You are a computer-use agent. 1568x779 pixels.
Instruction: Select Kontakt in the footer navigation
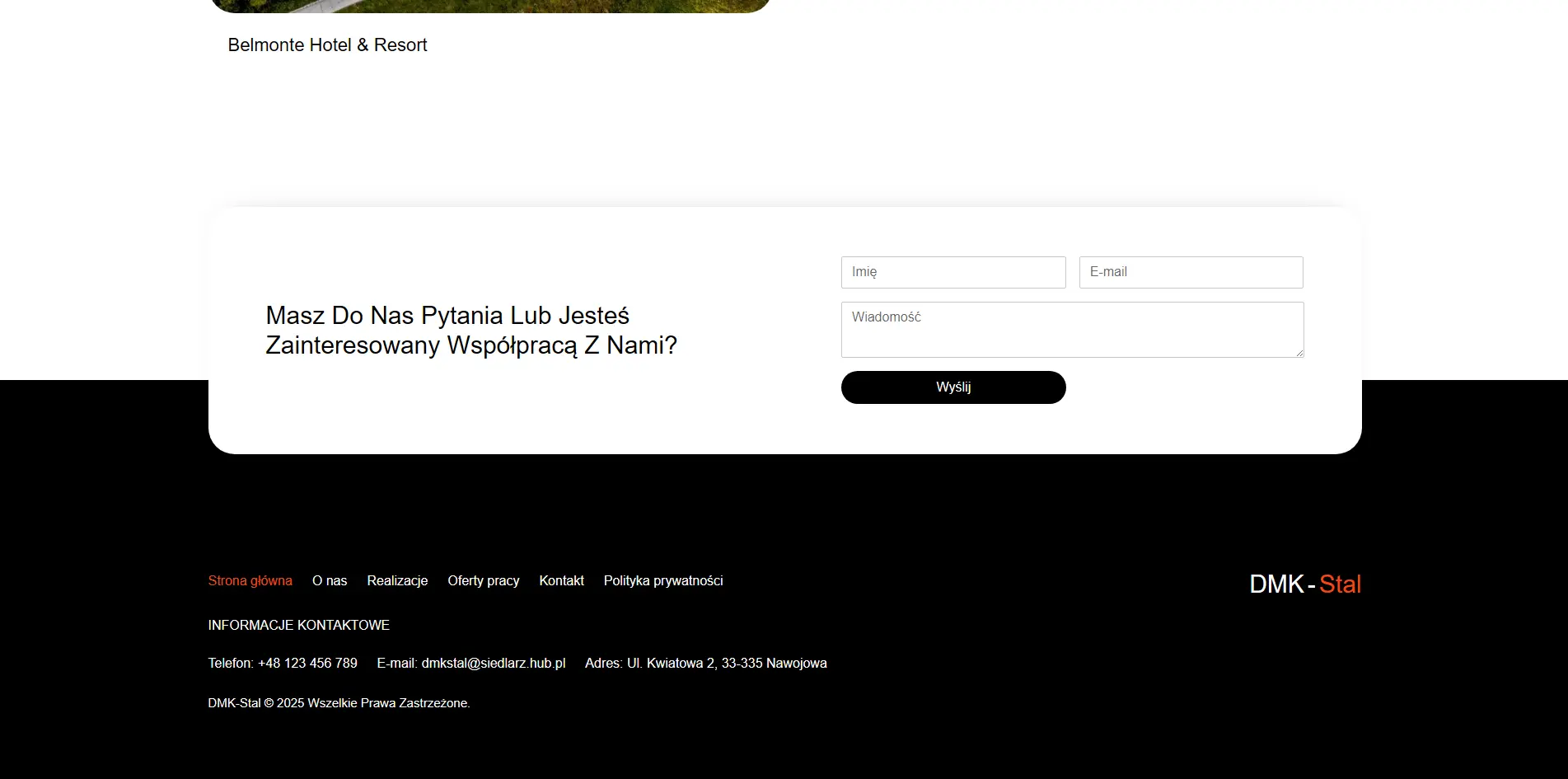(561, 581)
